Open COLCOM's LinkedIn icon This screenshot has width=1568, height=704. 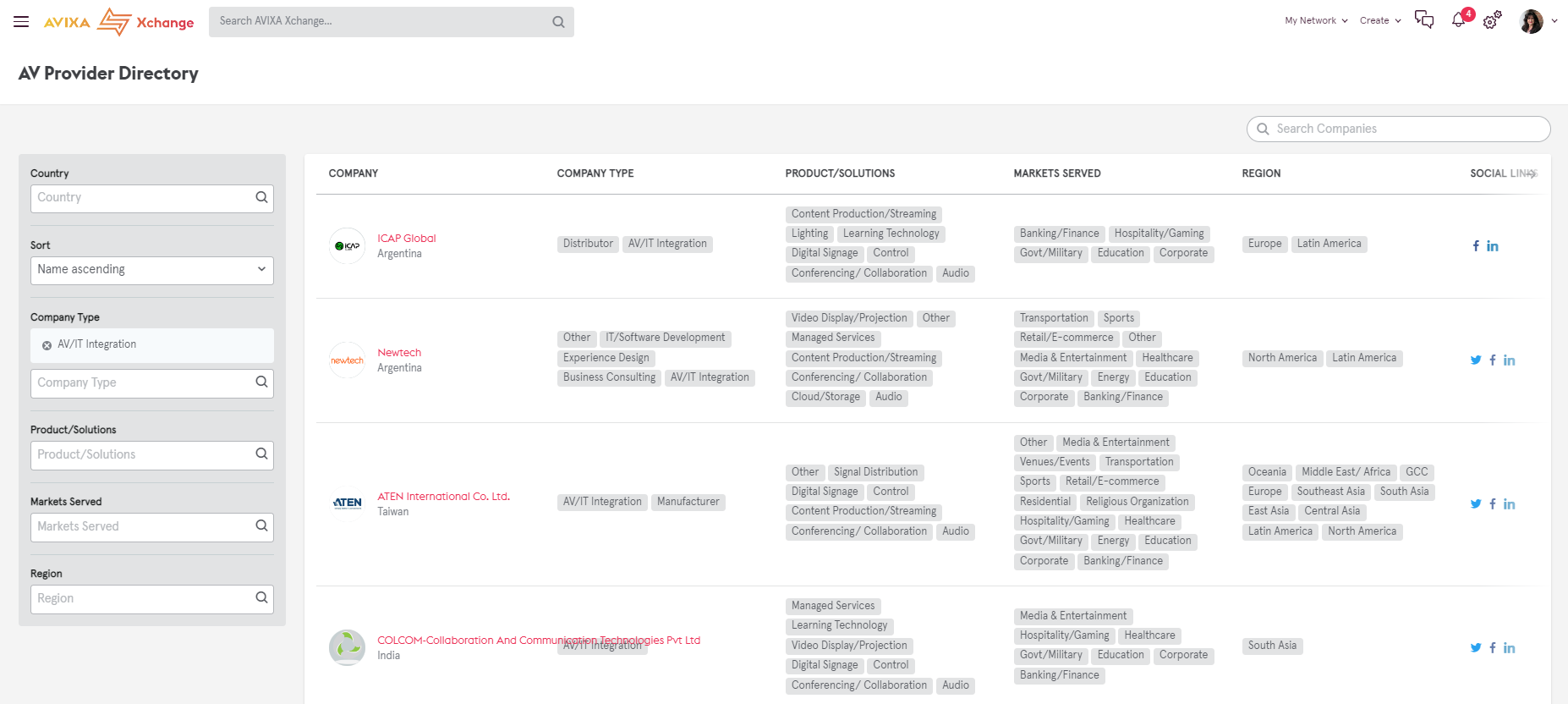pyautogui.click(x=1510, y=648)
